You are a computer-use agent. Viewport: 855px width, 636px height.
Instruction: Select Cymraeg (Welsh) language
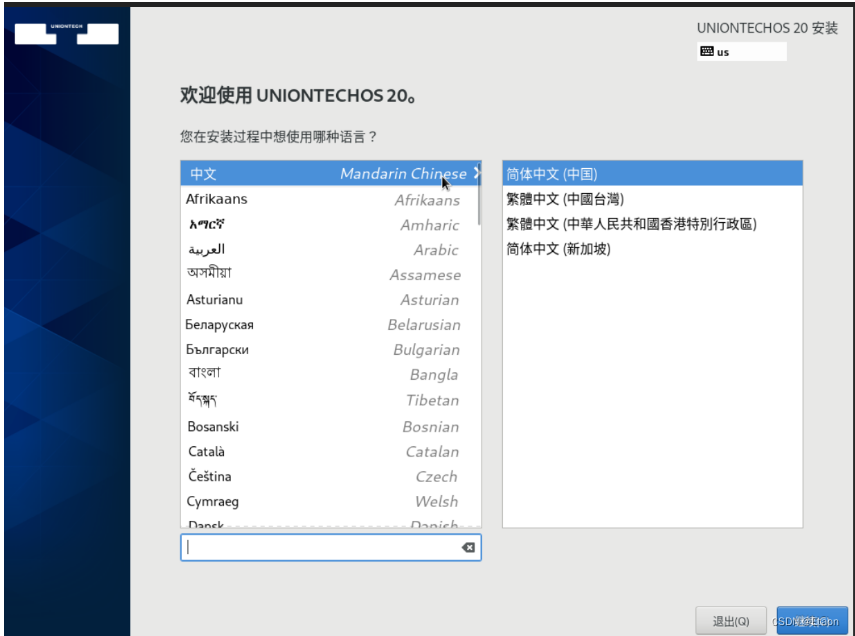point(330,501)
